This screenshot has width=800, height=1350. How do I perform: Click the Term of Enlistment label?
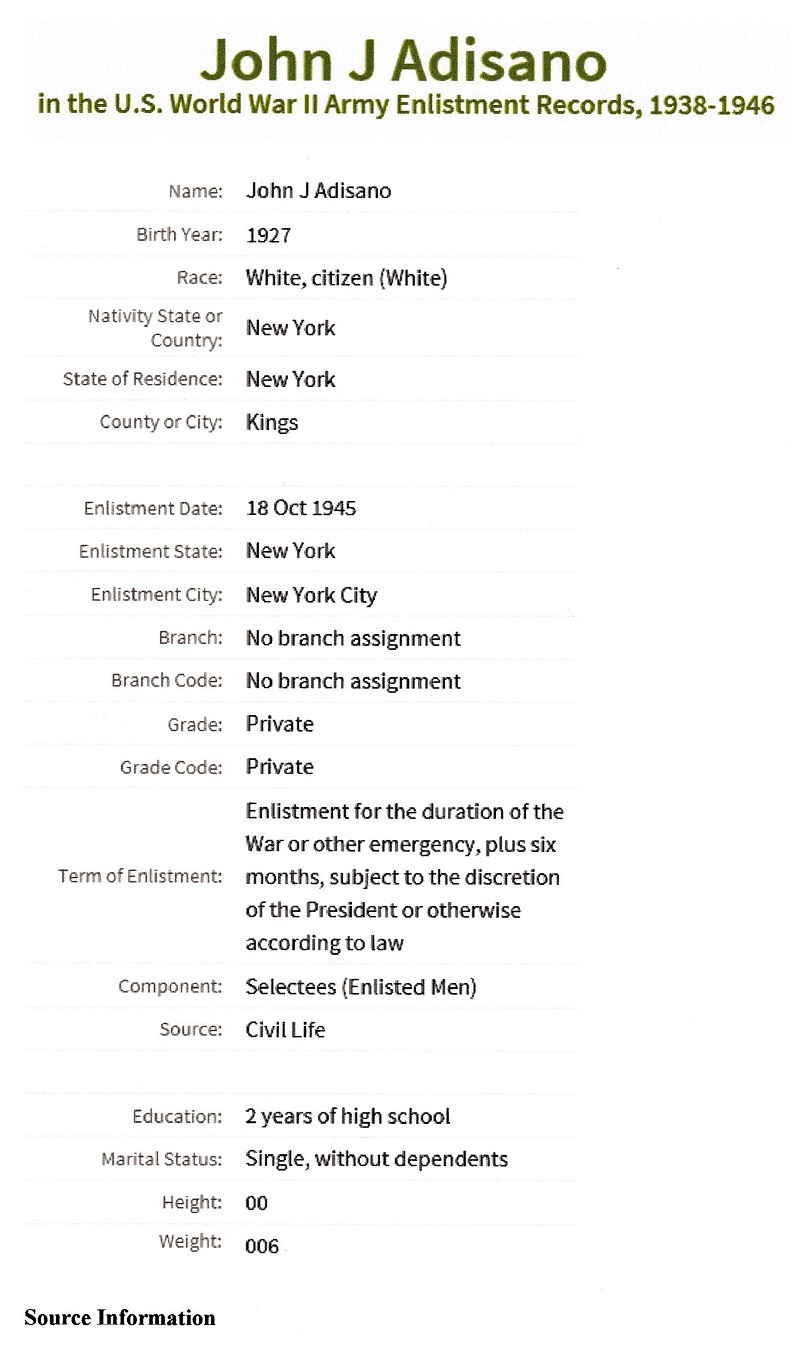coord(140,876)
